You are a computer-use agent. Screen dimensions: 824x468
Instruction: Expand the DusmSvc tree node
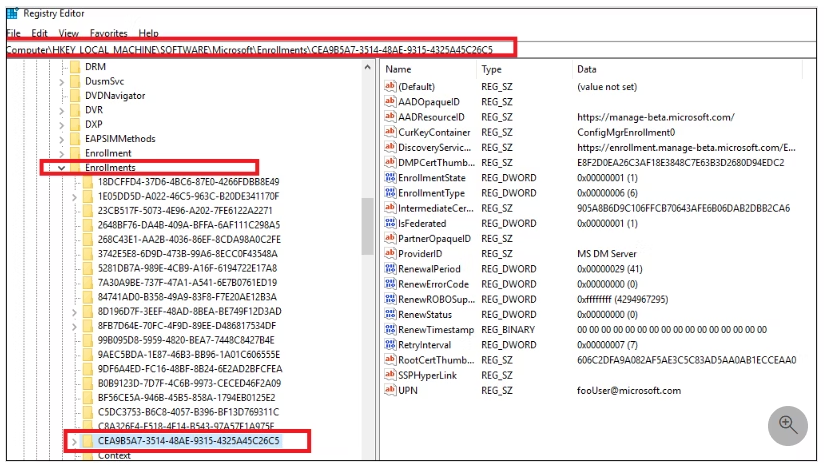click(x=61, y=82)
